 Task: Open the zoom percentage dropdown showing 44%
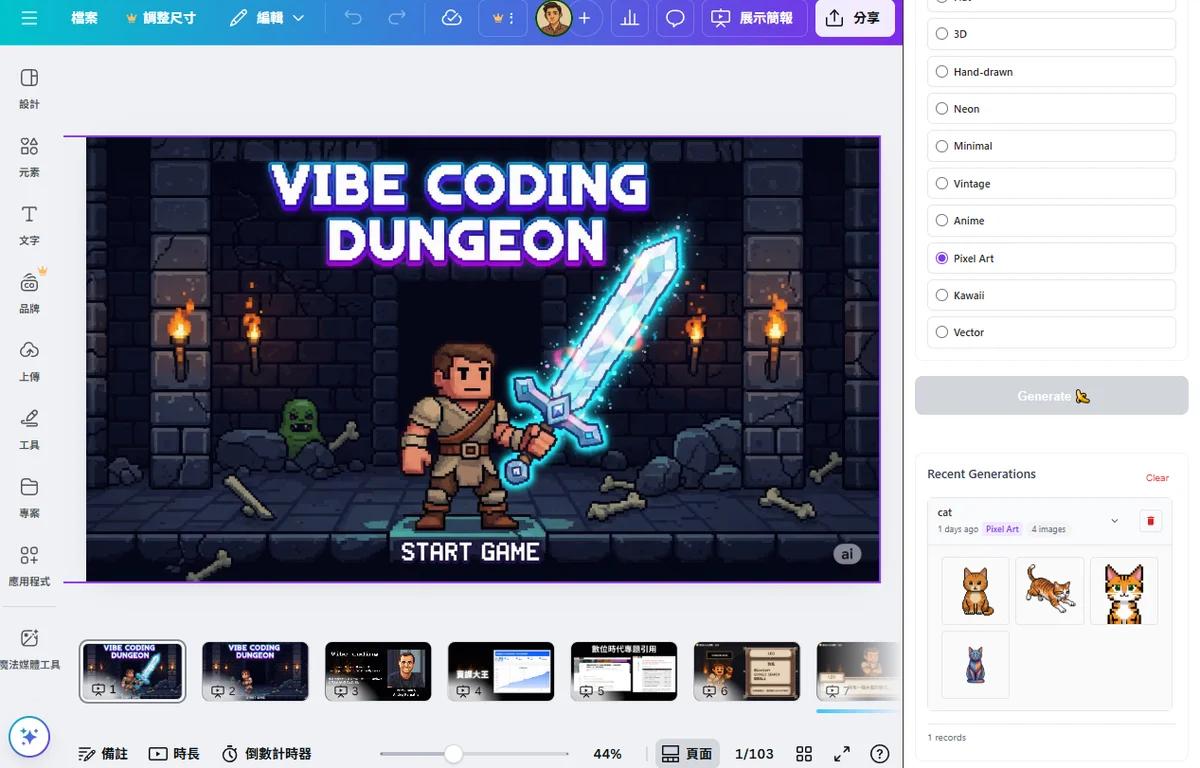[x=607, y=753]
